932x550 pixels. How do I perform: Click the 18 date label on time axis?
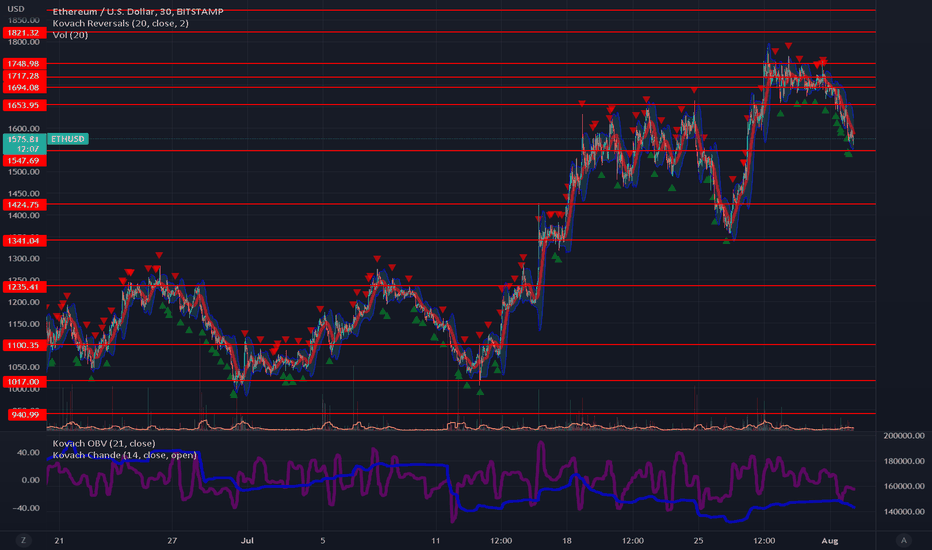[566, 540]
